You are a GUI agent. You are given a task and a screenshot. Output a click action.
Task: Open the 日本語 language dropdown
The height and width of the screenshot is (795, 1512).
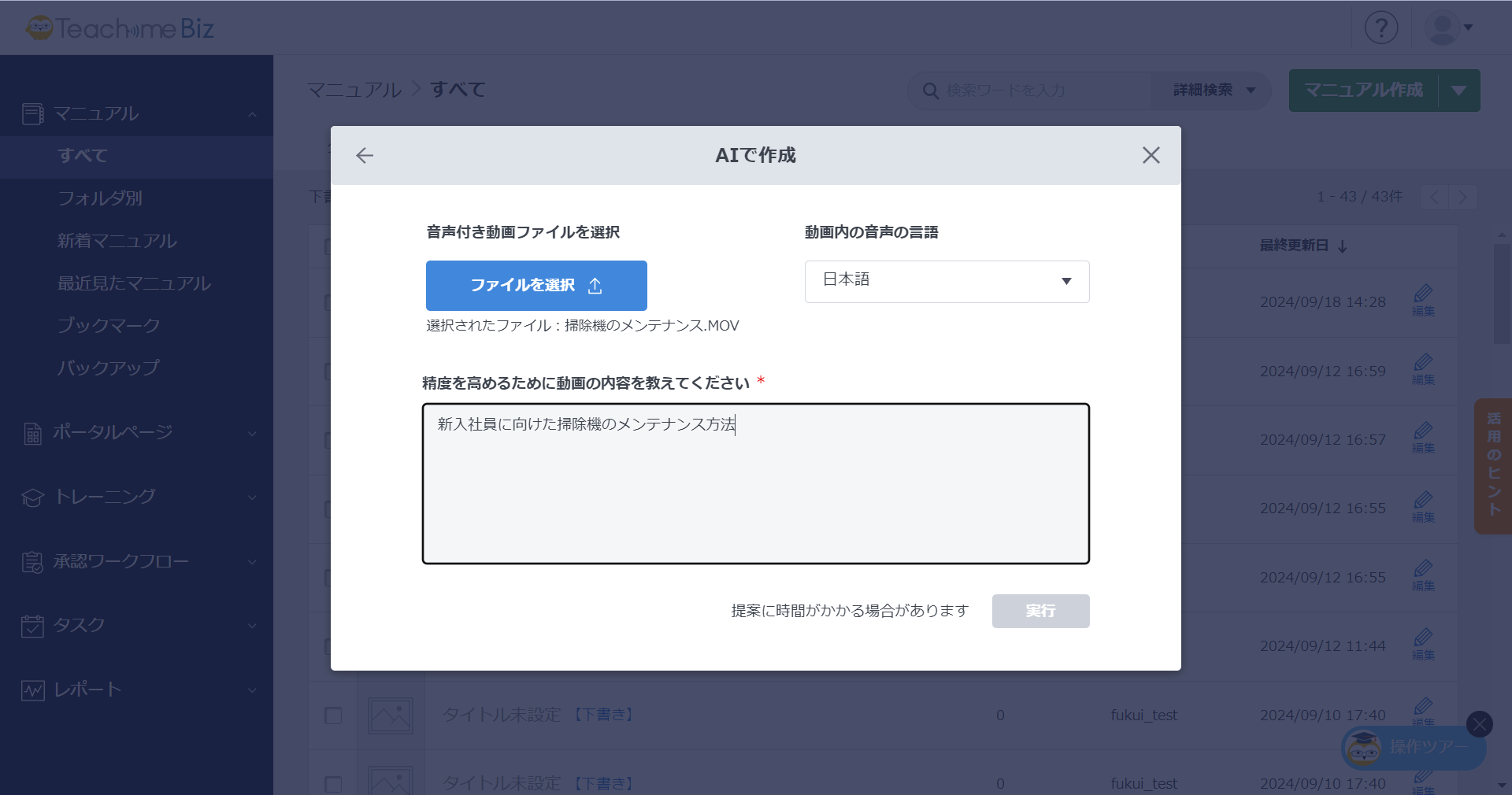[x=947, y=281]
